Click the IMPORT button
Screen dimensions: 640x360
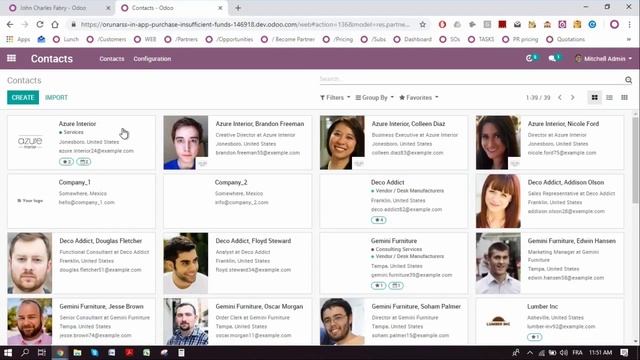pos(56,98)
